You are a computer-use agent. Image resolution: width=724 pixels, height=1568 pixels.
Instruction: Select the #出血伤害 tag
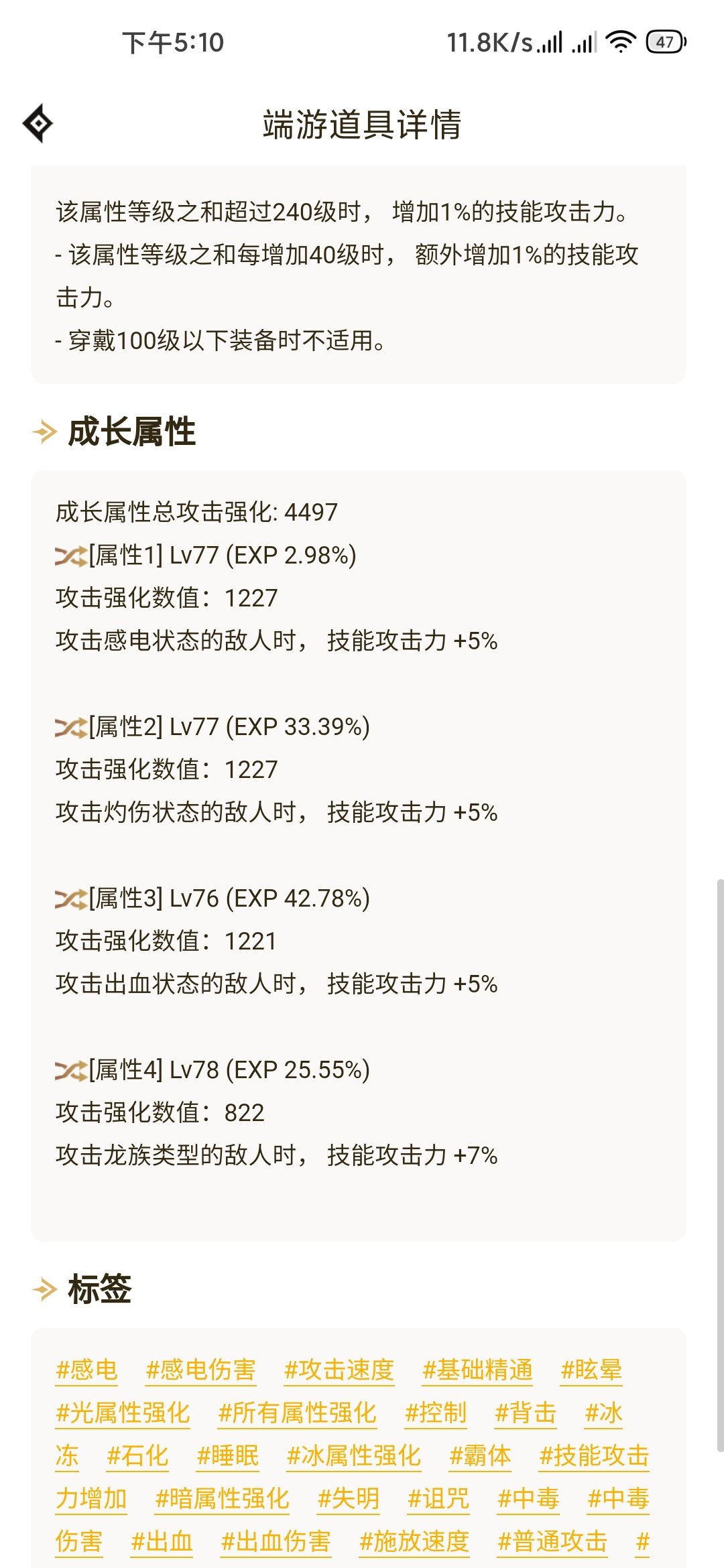pos(276,1541)
